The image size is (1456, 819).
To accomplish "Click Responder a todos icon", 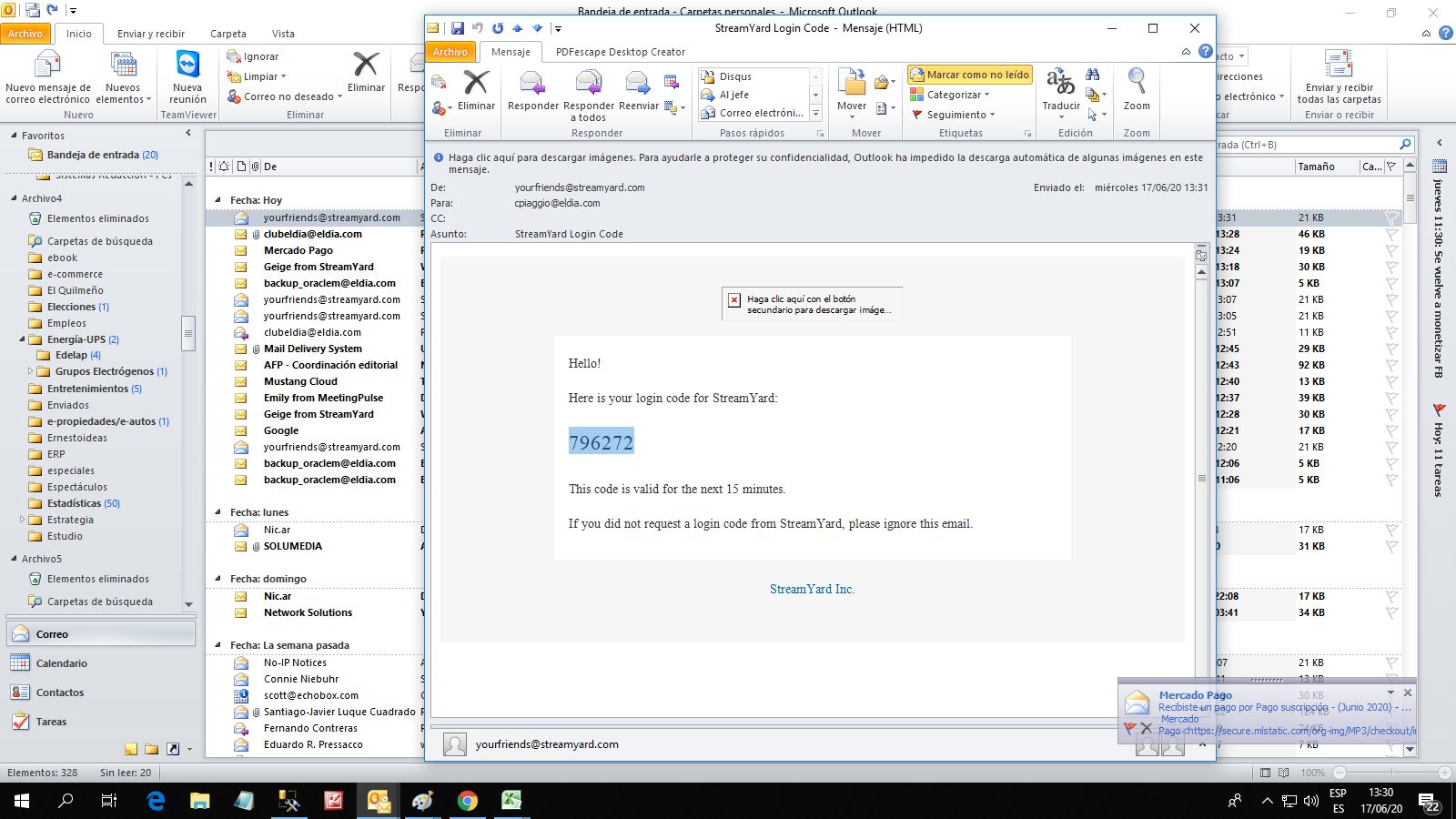I will pos(589,84).
